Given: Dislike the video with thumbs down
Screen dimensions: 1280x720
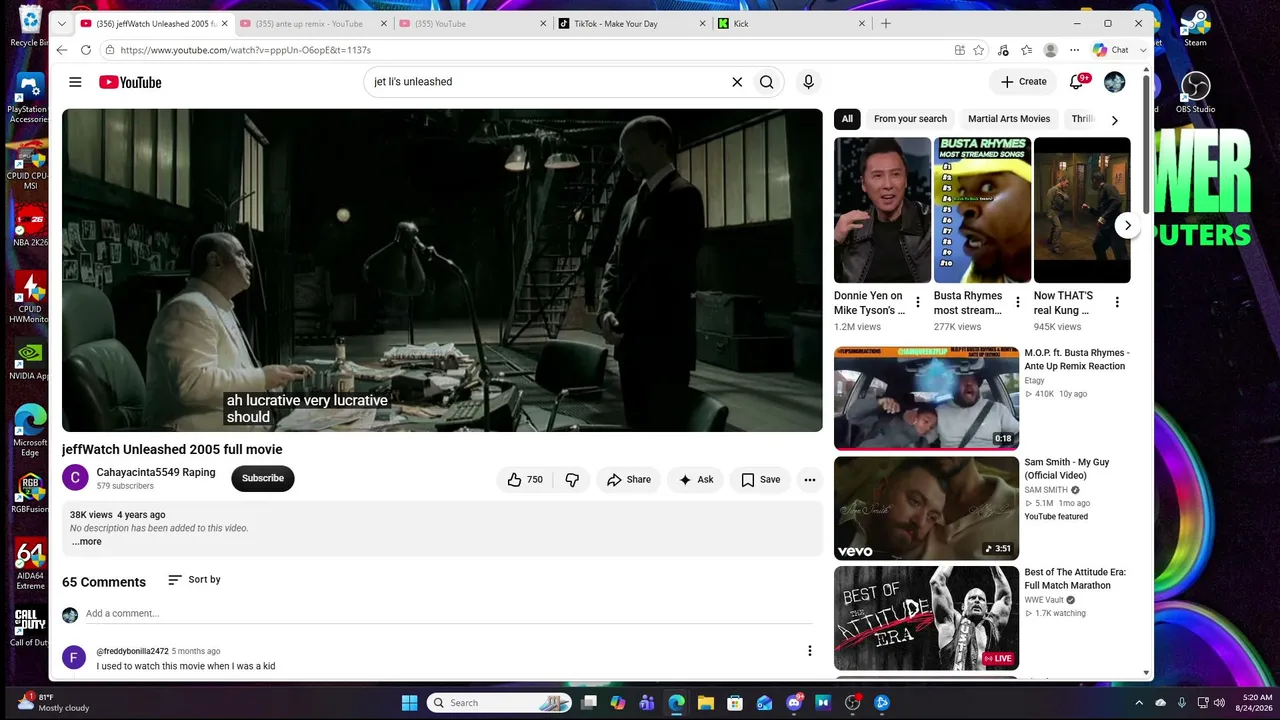Looking at the screenshot, I should click(x=572, y=480).
